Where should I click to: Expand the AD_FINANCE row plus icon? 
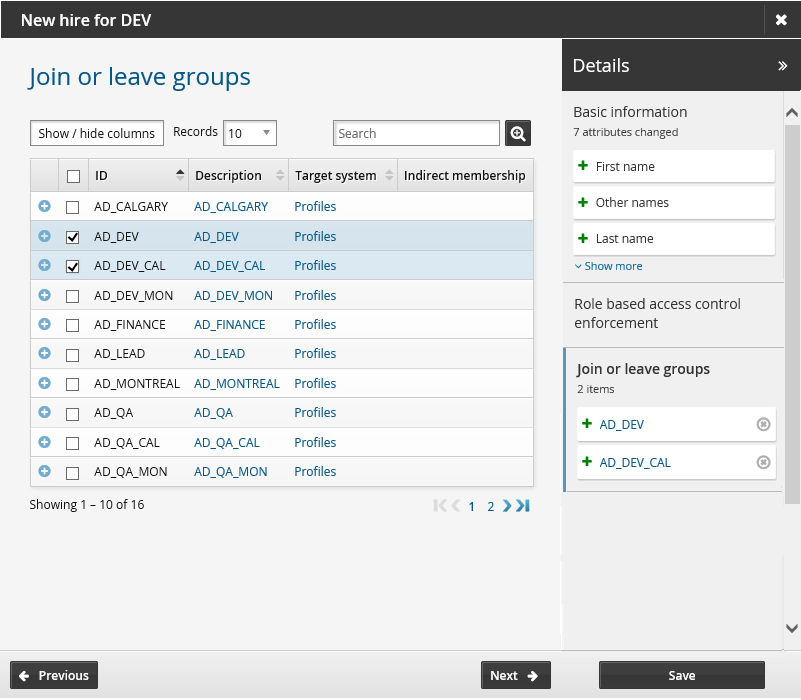(x=44, y=324)
